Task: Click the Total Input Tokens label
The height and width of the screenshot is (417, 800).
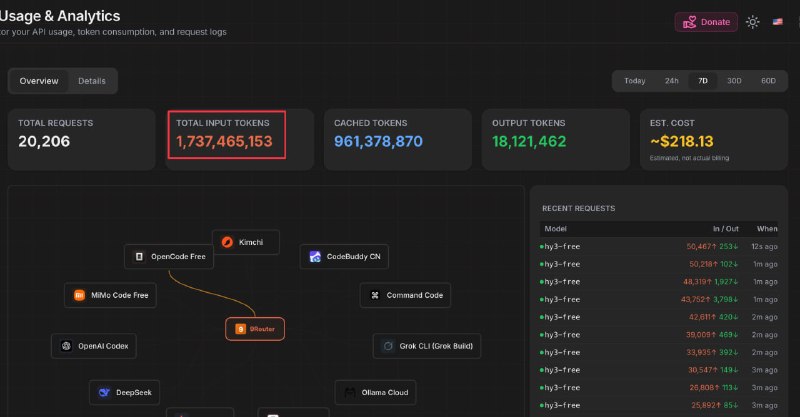Action: click(223, 123)
